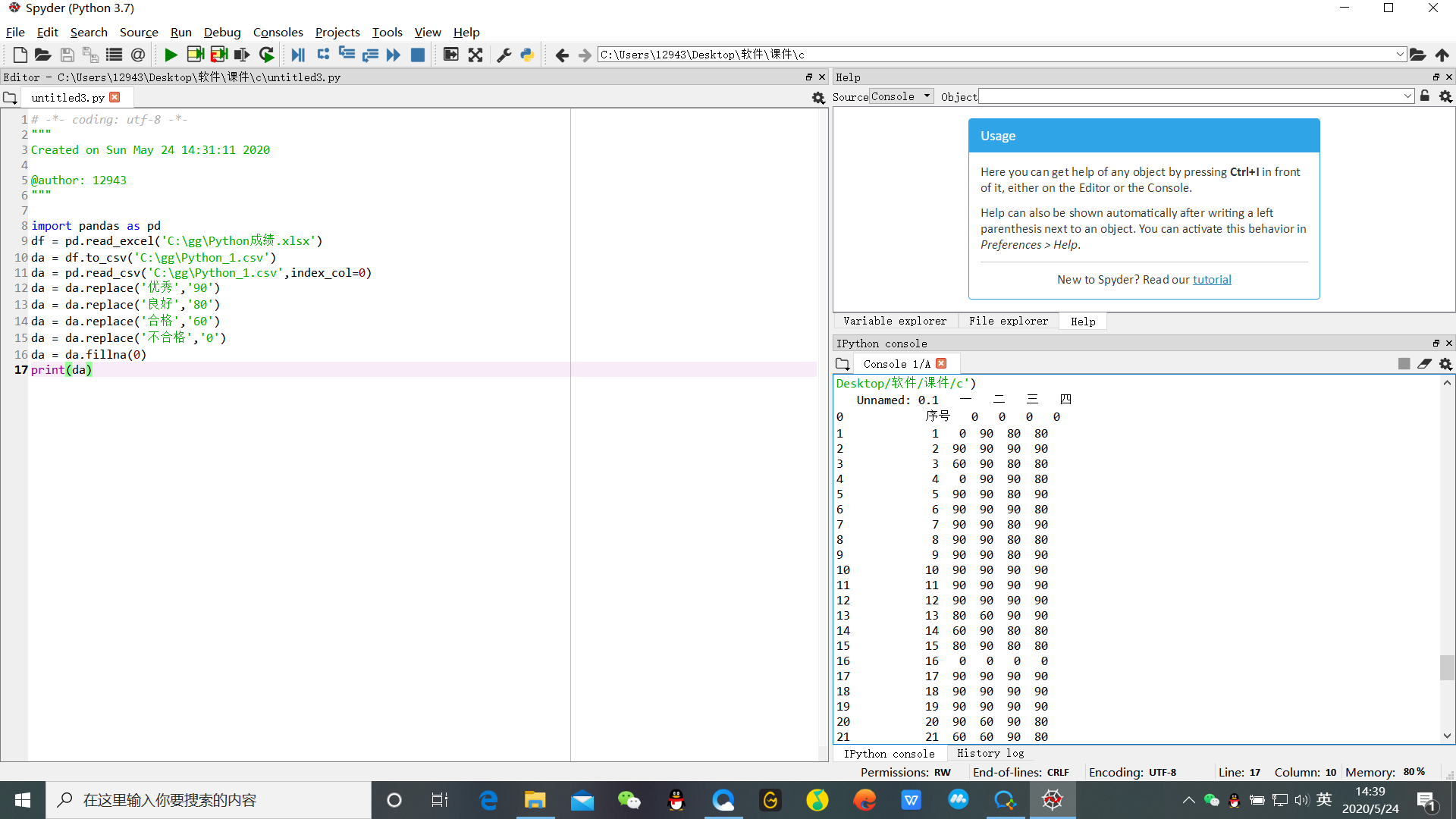Click the clear console eraser icon

point(1424,364)
